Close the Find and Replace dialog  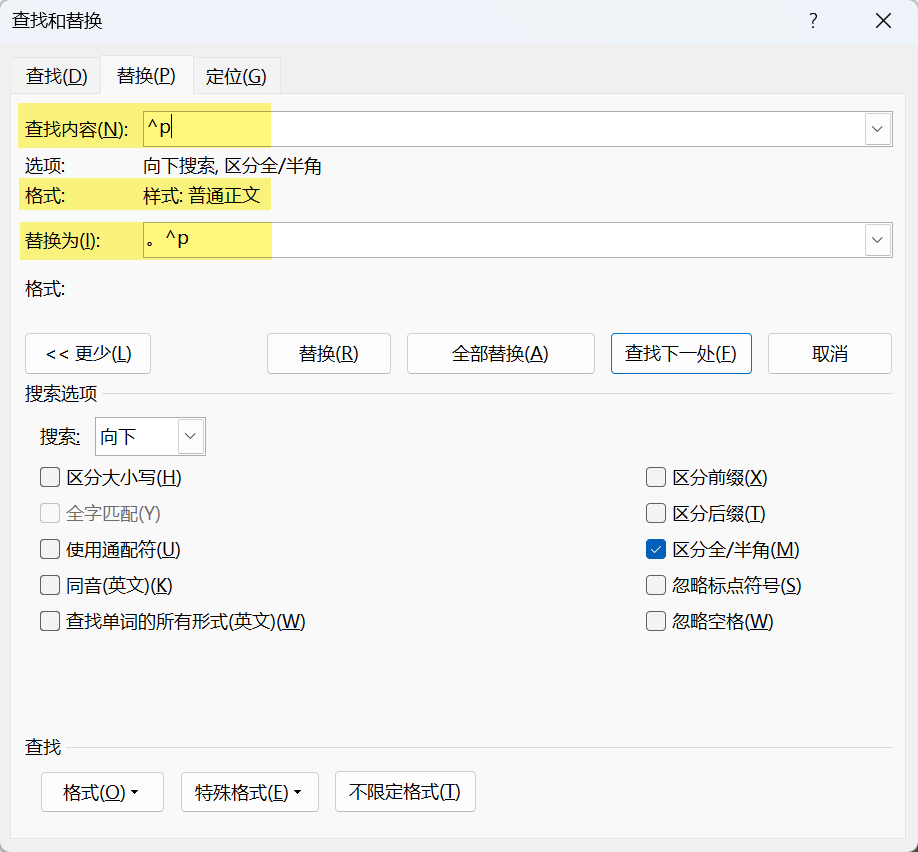pyautogui.click(x=883, y=21)
